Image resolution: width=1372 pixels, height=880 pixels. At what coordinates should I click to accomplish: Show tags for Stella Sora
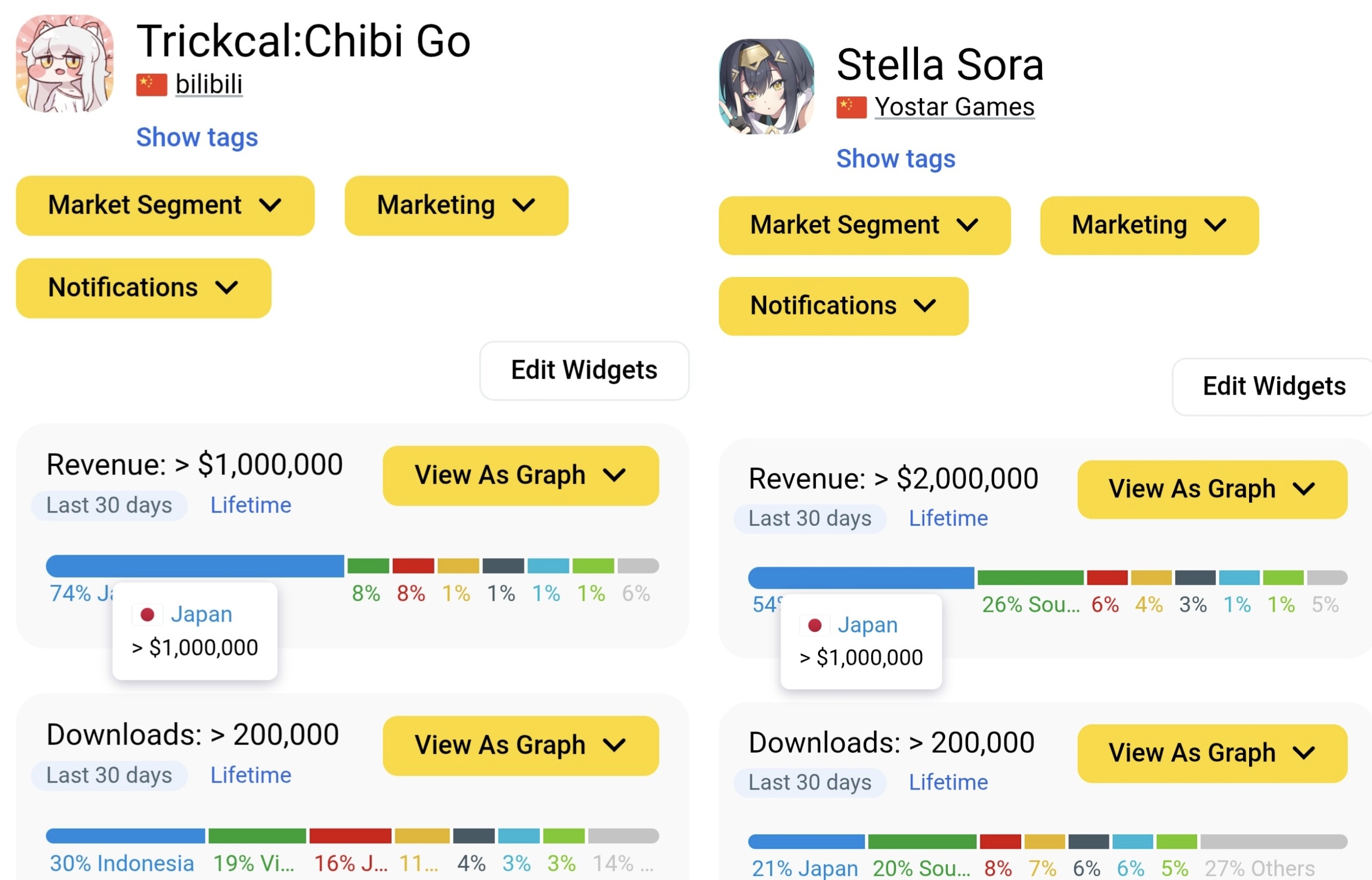click(895, 159)
